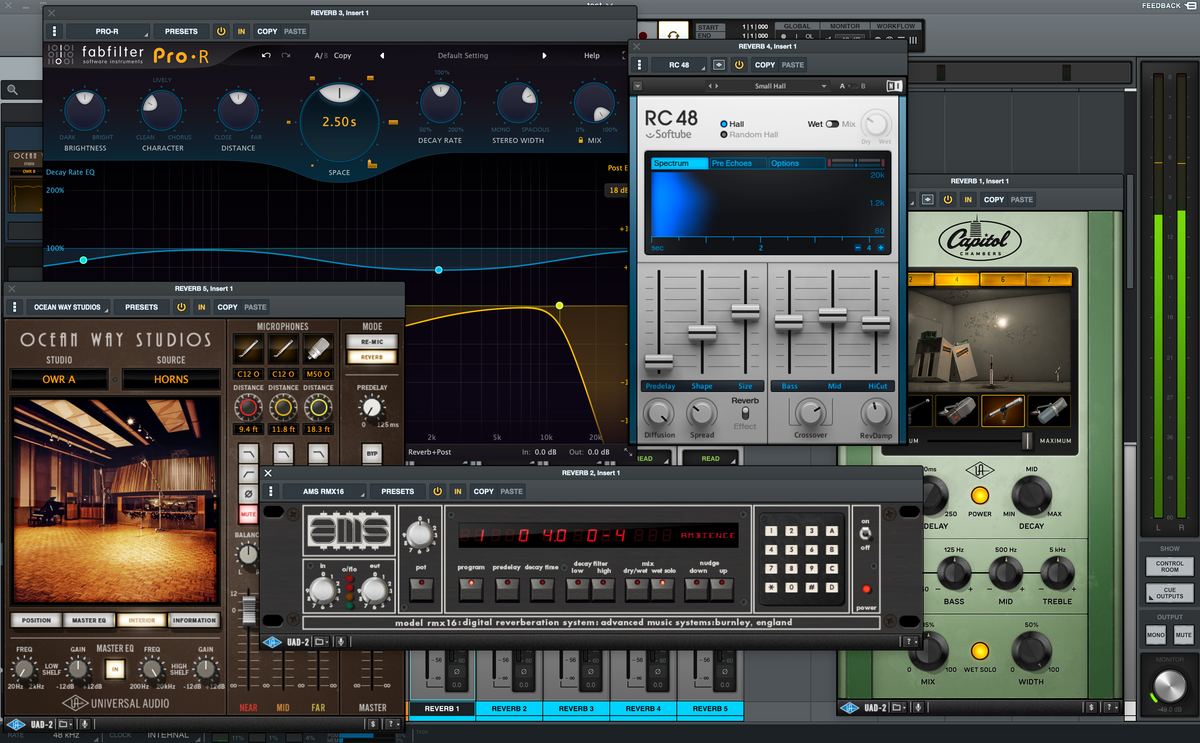Click phase invert icon in Ocean Way

point(248,494)
